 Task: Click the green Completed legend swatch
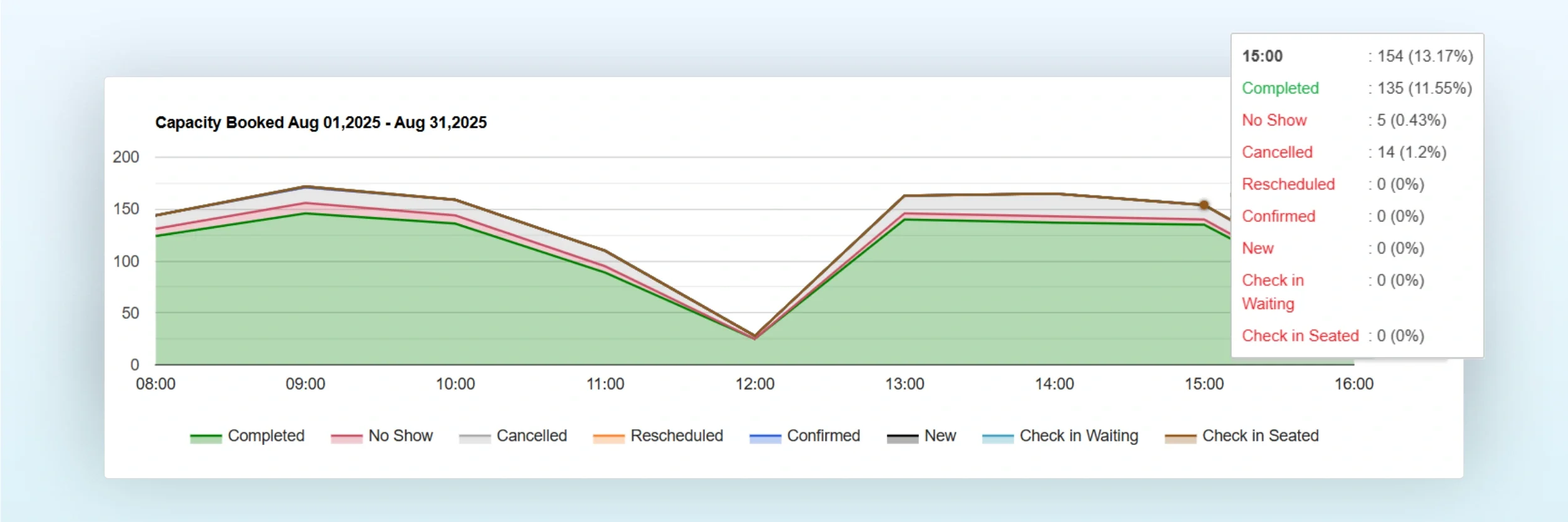click(x=206, y=438)
